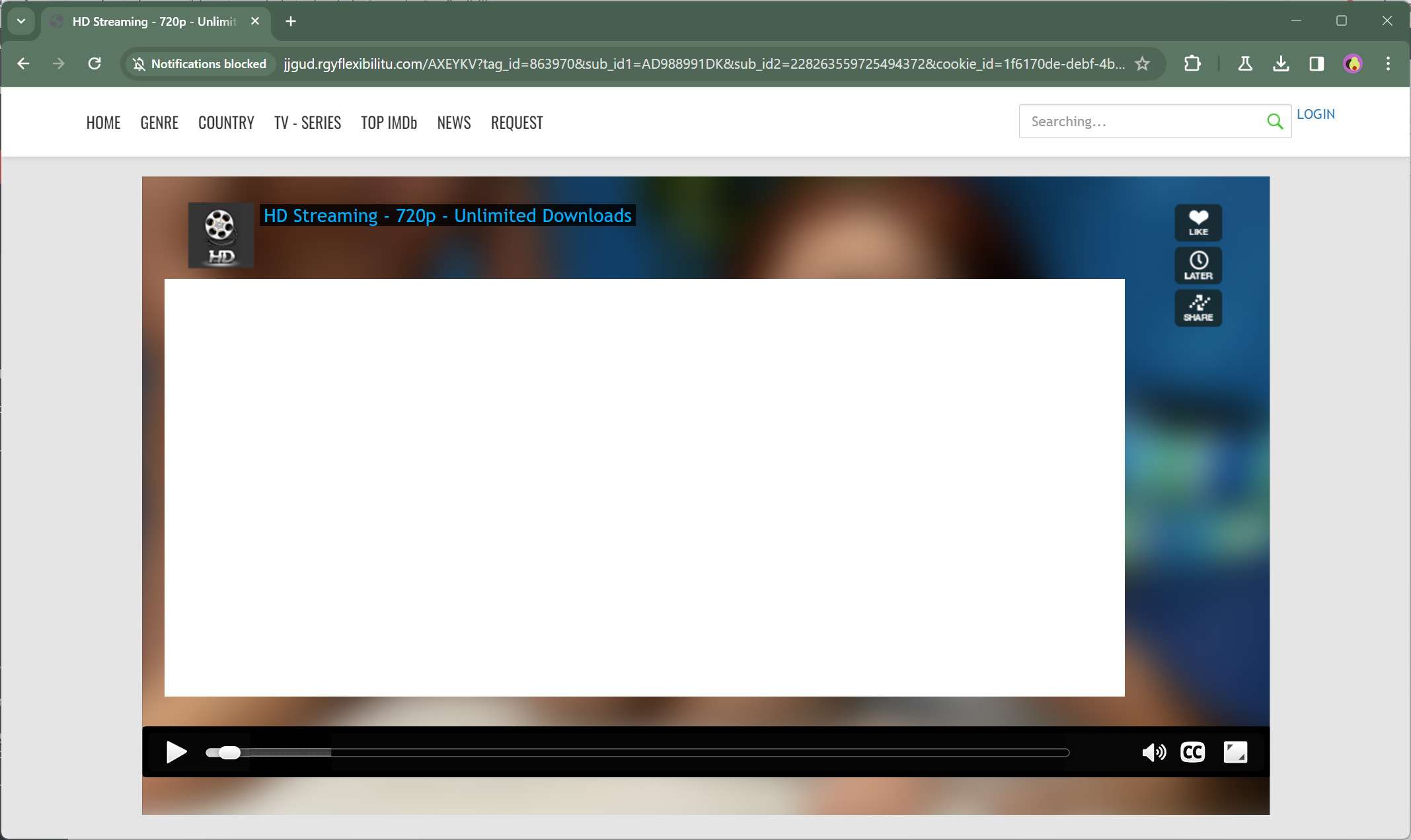Open Chrome side panel icon

point(1316,64)
